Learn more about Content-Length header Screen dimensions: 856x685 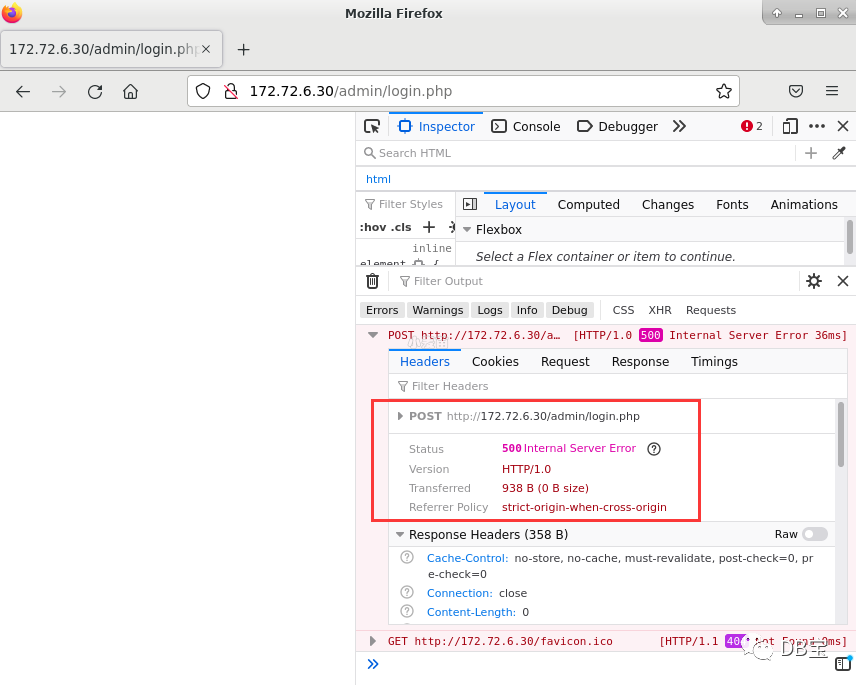point(407,611)
